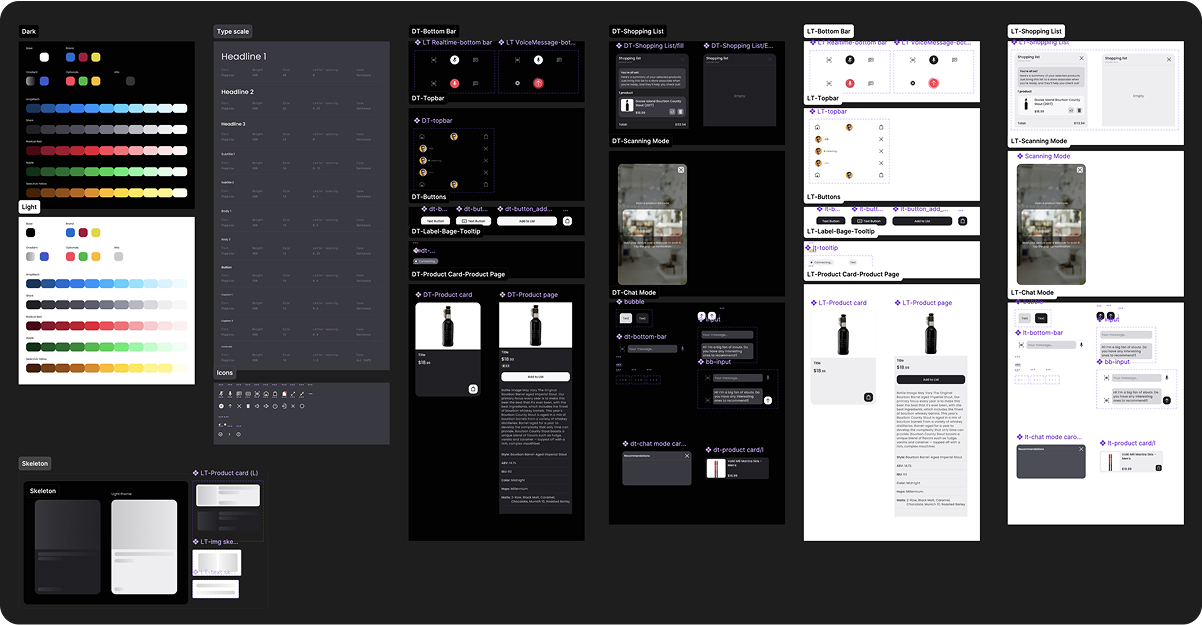This screenshot has height=625, width=1202.
Task: Select the Type scale section label
Action: coord(233,31)
